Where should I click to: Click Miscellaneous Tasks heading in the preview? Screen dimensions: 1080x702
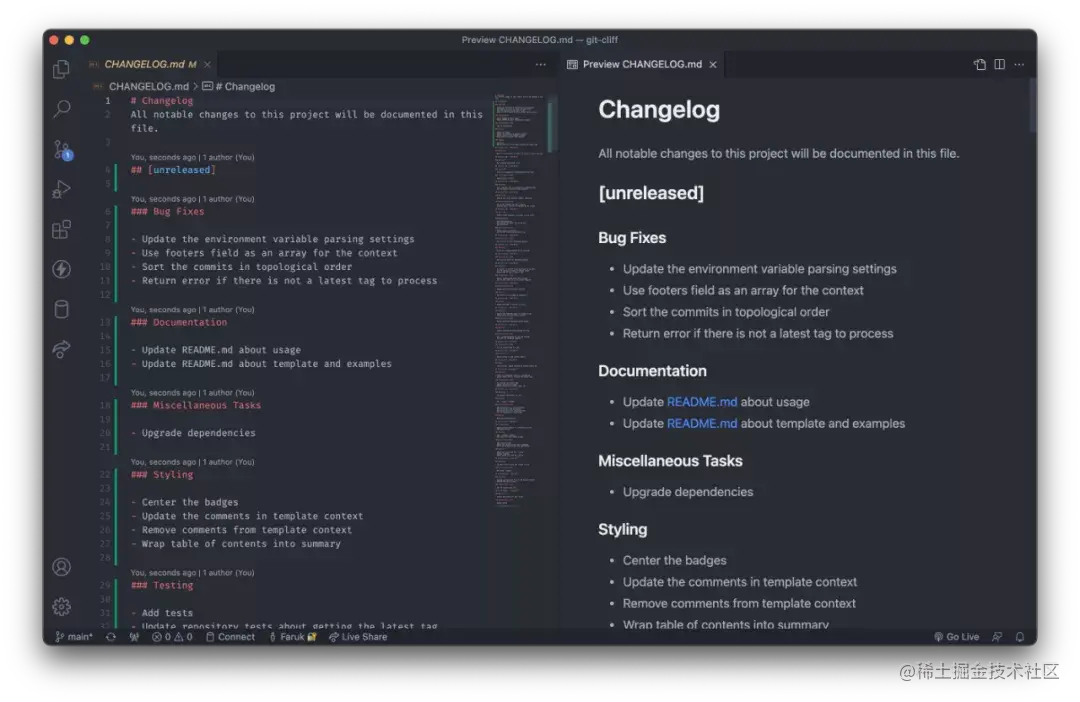tap(670, 461)
